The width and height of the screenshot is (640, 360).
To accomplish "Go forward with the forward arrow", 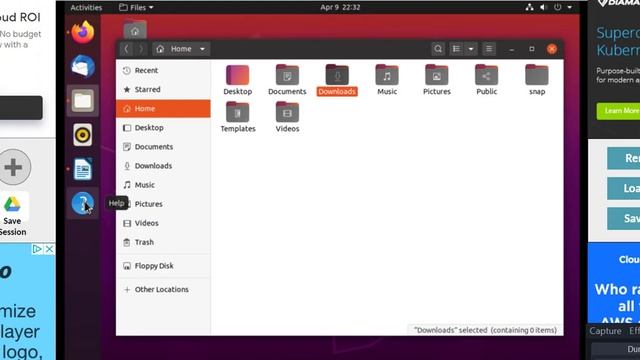I will pyautogui.click(x=141, y=49).
